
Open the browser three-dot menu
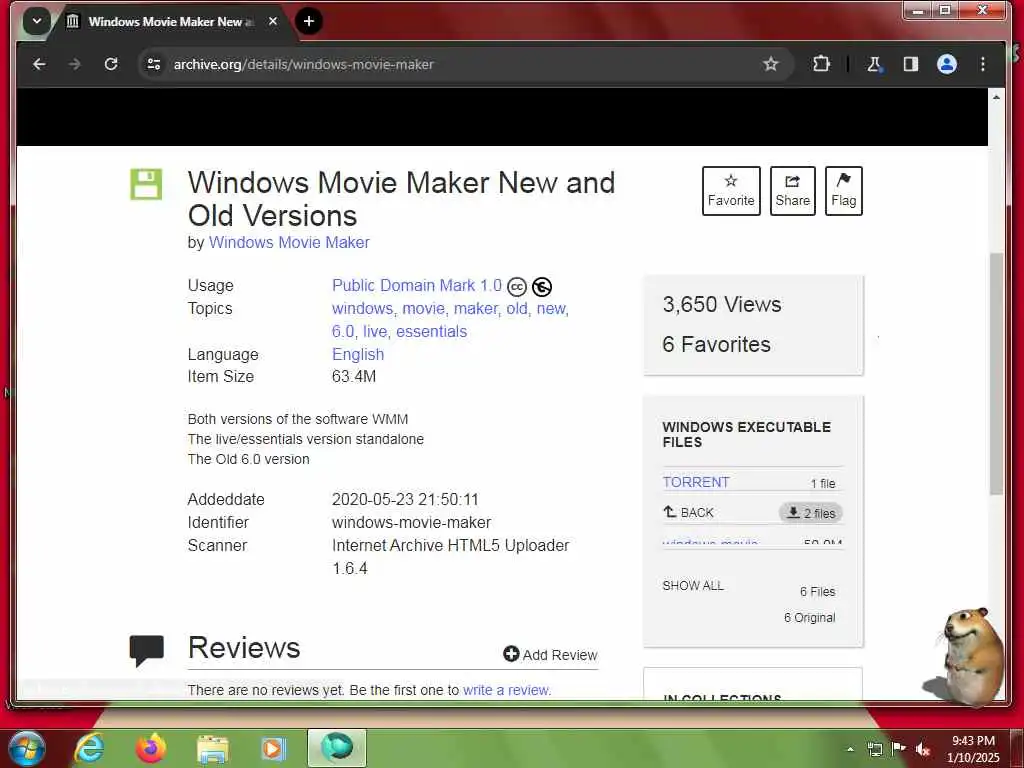983,64
